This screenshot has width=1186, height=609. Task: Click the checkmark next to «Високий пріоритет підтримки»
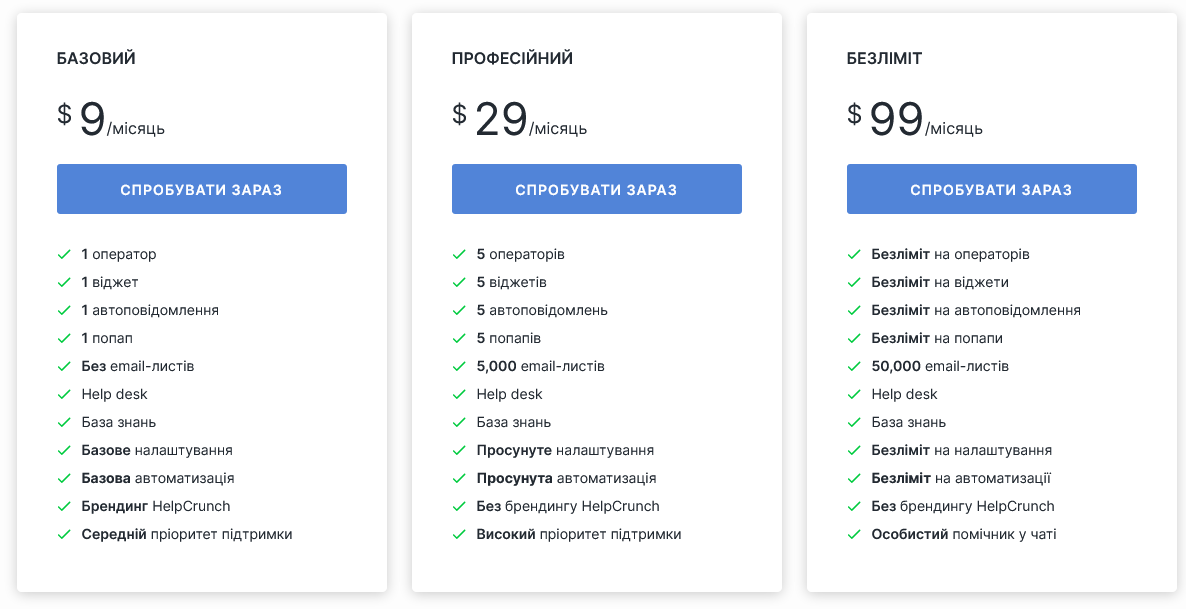[457, 534]
